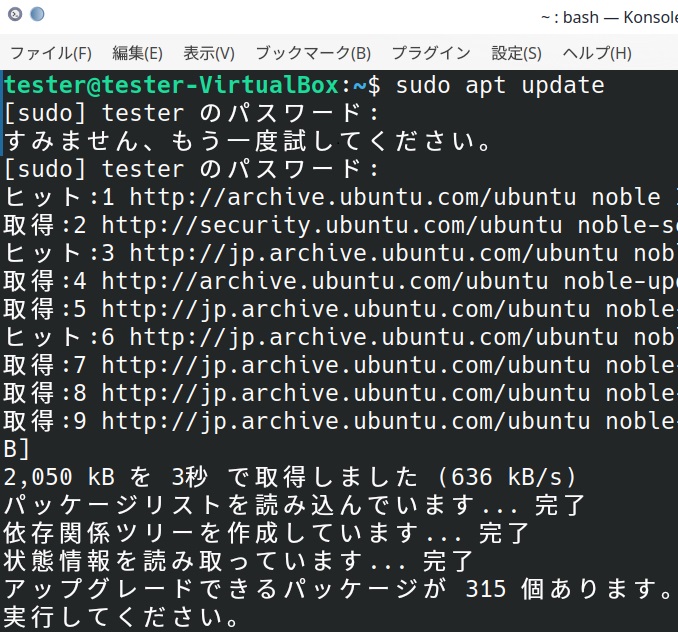Click the line '取得:9 http://jp.archive.ubuntu.com/ubuntu'
Screen dimensions: 678x632
pyautogui.click(x=297, y=421)
